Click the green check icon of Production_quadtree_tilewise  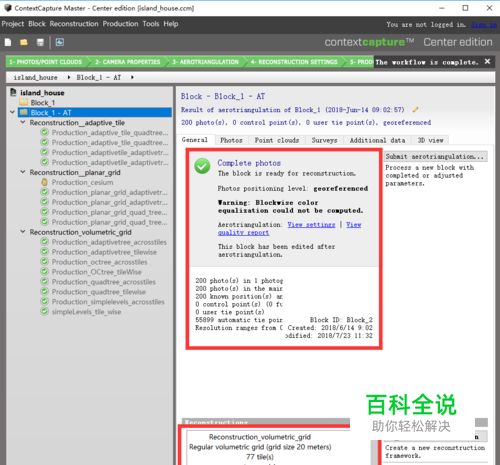(x=44, y=292)
